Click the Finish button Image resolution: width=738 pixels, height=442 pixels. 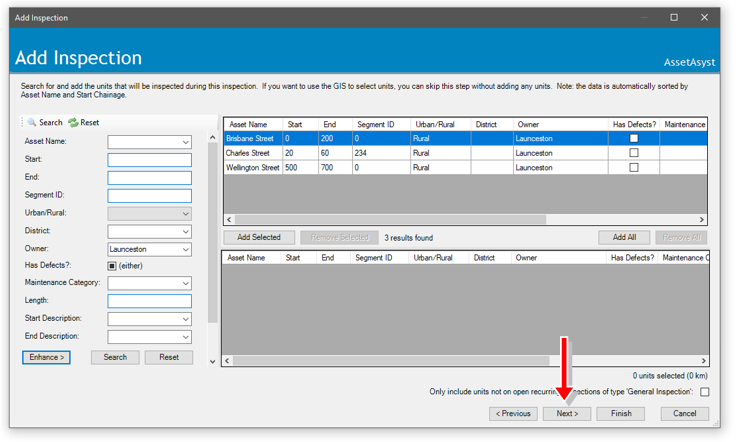[x=621, y=413]
